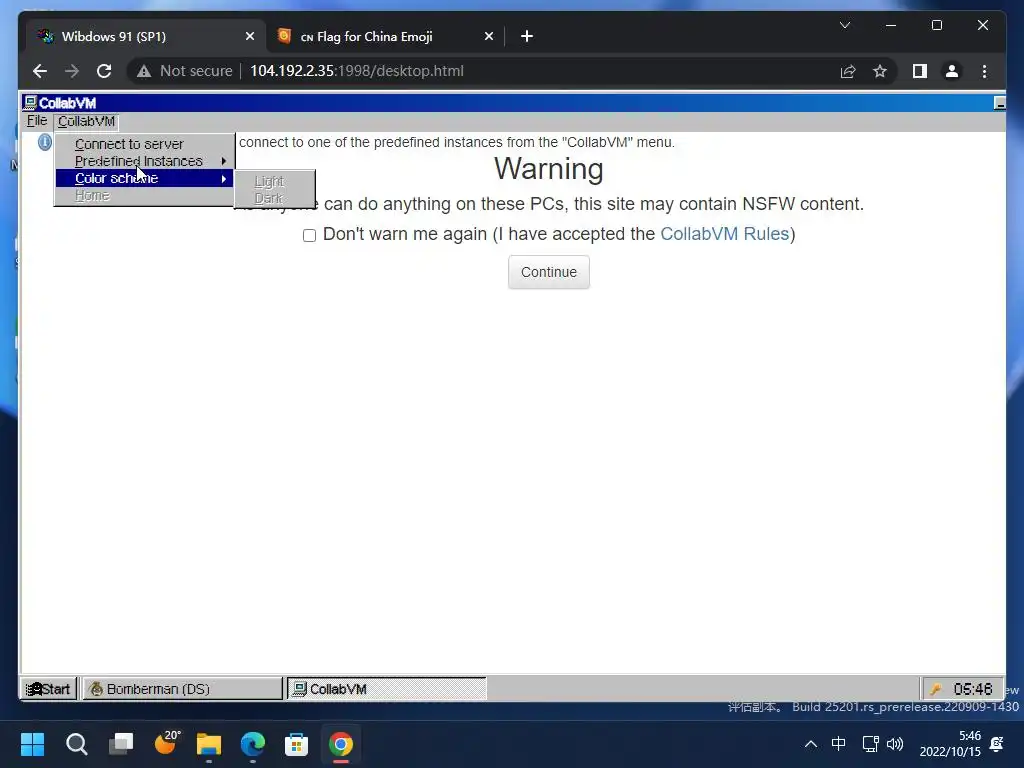Share this page icon in address bar
This screenshot has width=1024, height=768.
click(848, 71)
